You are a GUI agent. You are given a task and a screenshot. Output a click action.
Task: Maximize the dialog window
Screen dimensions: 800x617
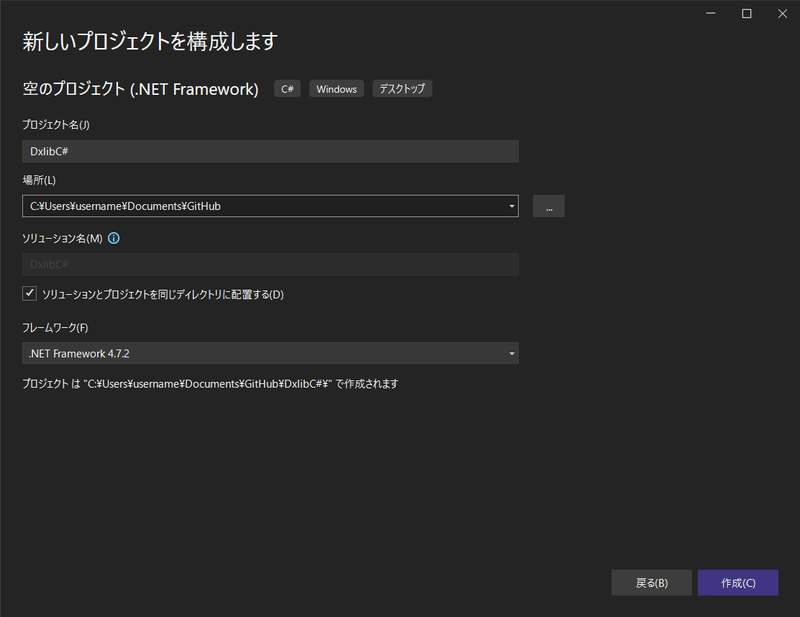746,14
